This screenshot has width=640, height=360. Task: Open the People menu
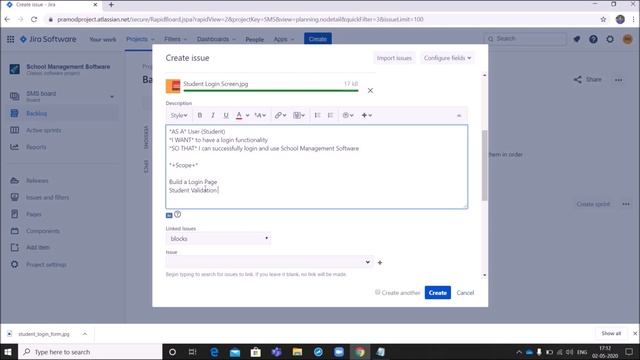(x=255, y=39)
